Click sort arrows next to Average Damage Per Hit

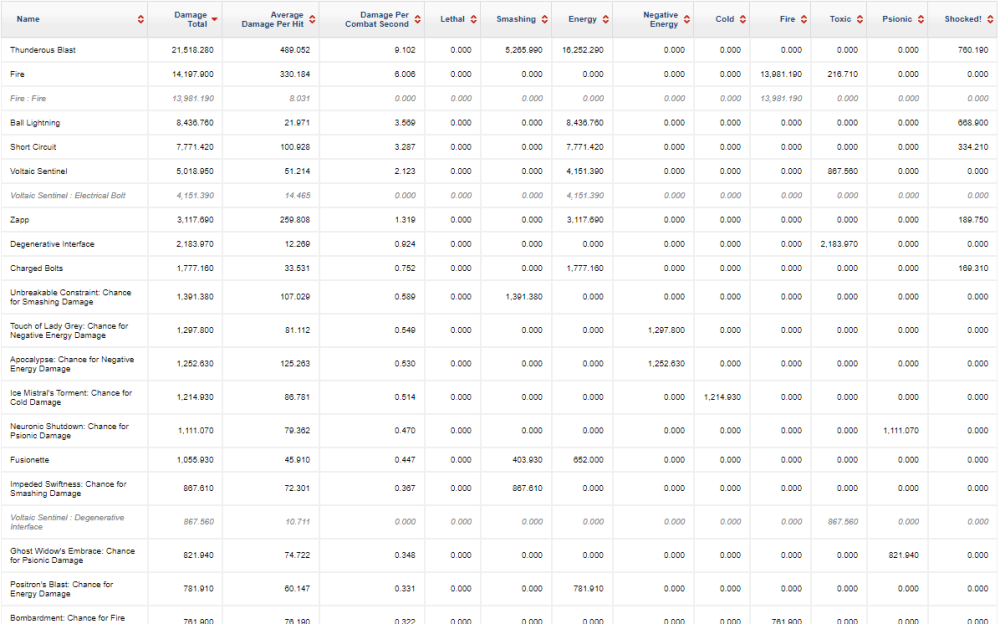(312, 19)
